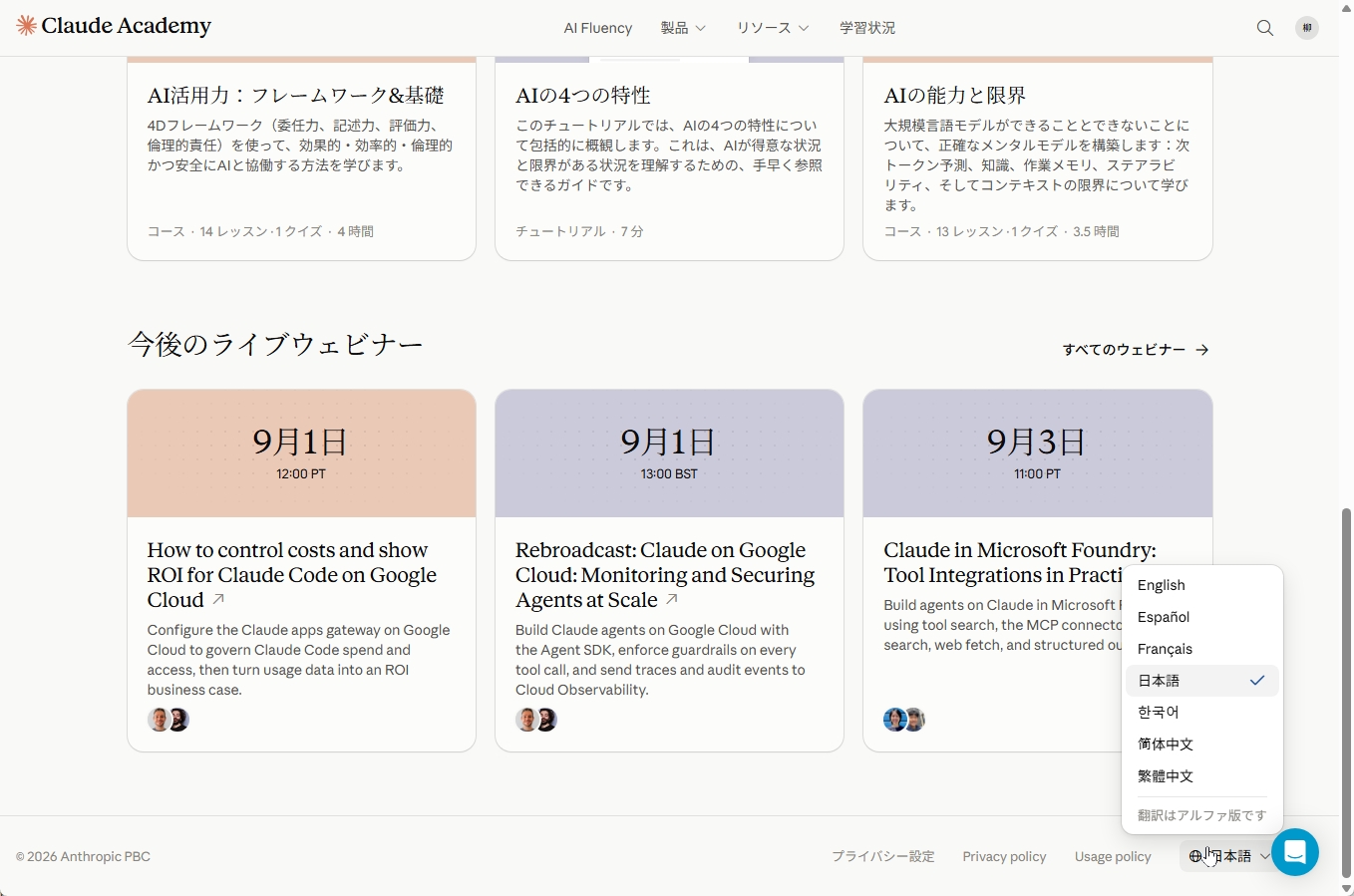Open 学習状況 in the navigation bar
This screenshot has height=896, width=1354.
pos(867,28)
